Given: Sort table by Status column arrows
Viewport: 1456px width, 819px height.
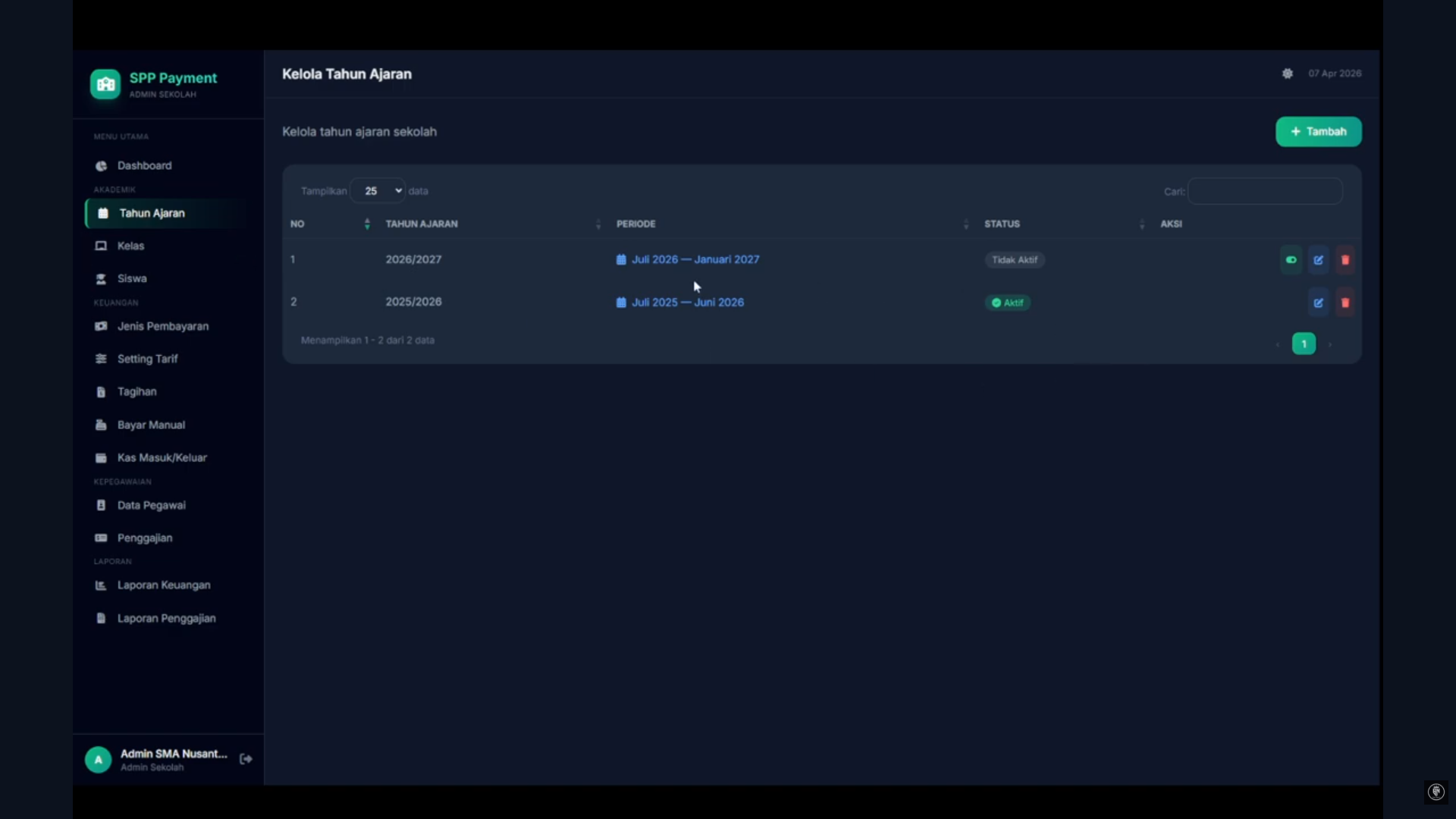Looking at the screenshot, I should tap(1142, 224).
